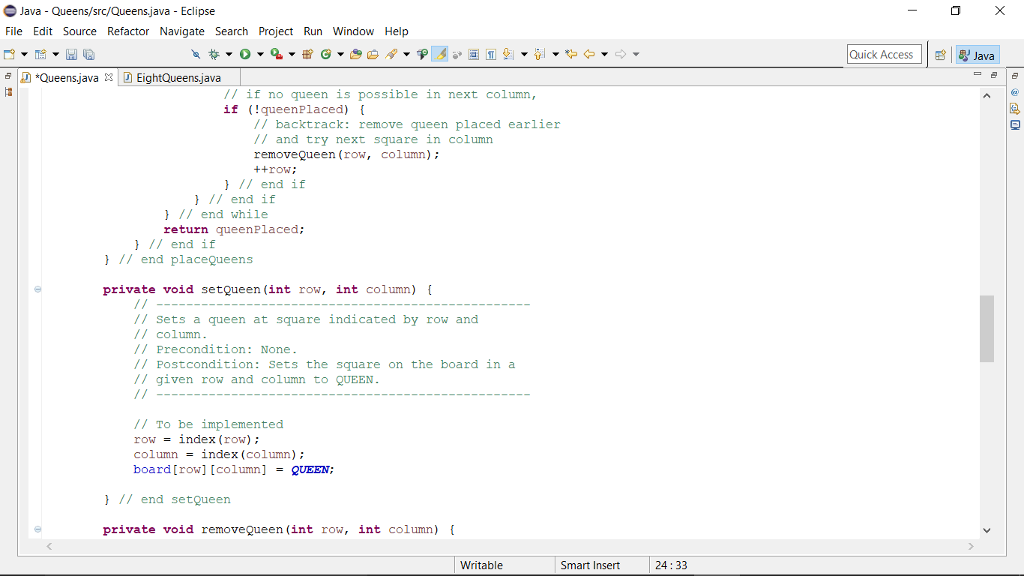Click the Open Type icon
The image size is (1024, 576).
(356, 54)
